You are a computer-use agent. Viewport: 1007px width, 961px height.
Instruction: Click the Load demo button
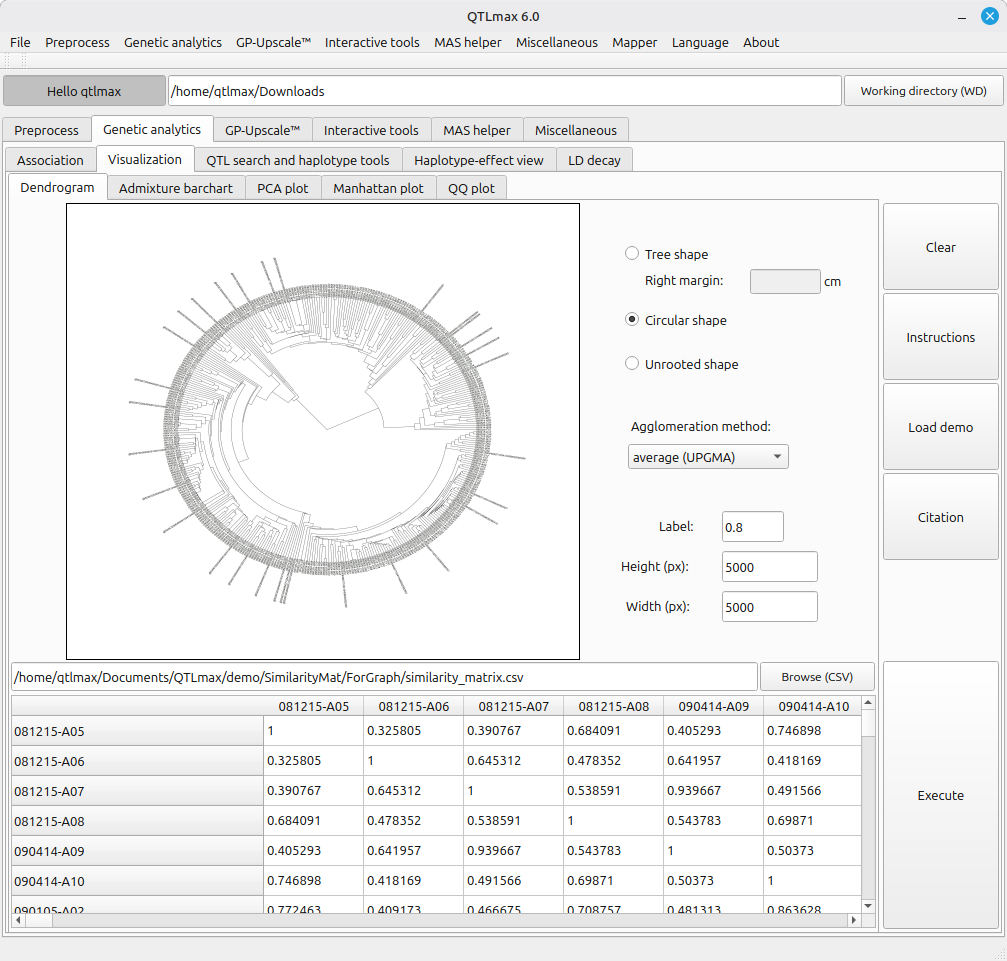940,427
